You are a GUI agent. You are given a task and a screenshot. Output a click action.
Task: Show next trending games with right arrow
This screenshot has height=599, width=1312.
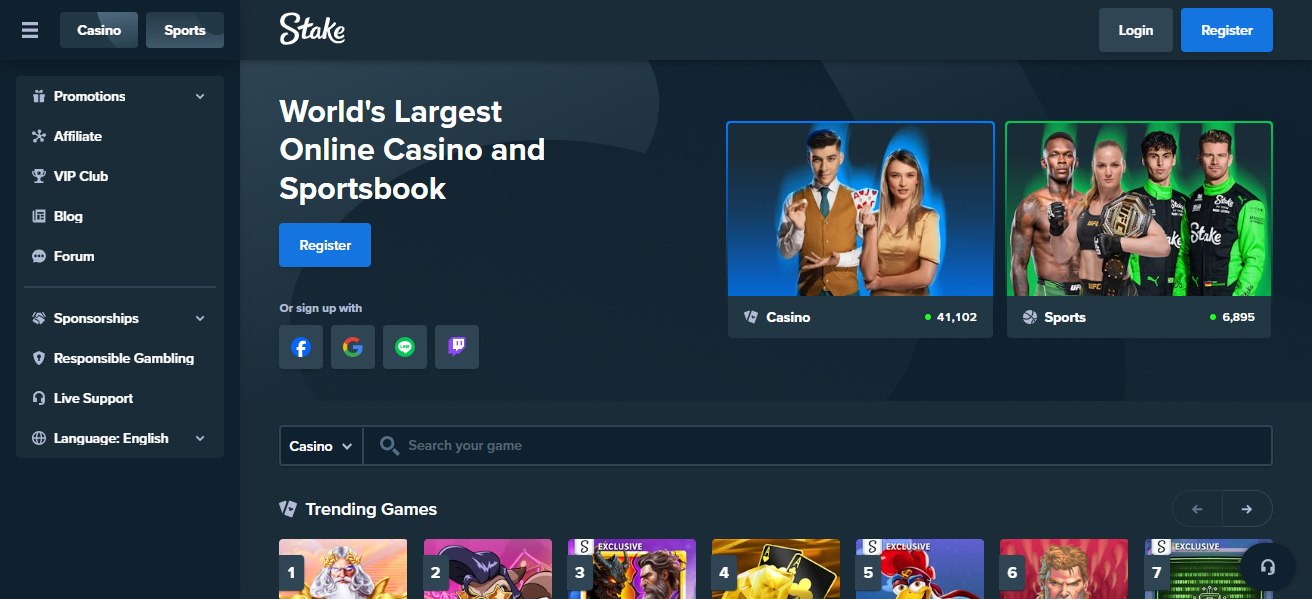[x=1247, y=509]
